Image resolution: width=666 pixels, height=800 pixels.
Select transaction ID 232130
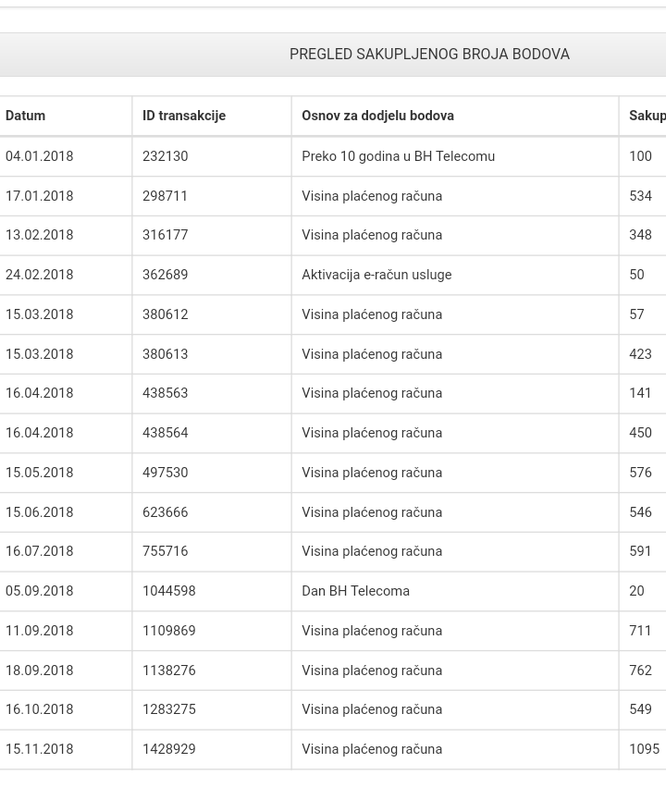pos(165,156)
